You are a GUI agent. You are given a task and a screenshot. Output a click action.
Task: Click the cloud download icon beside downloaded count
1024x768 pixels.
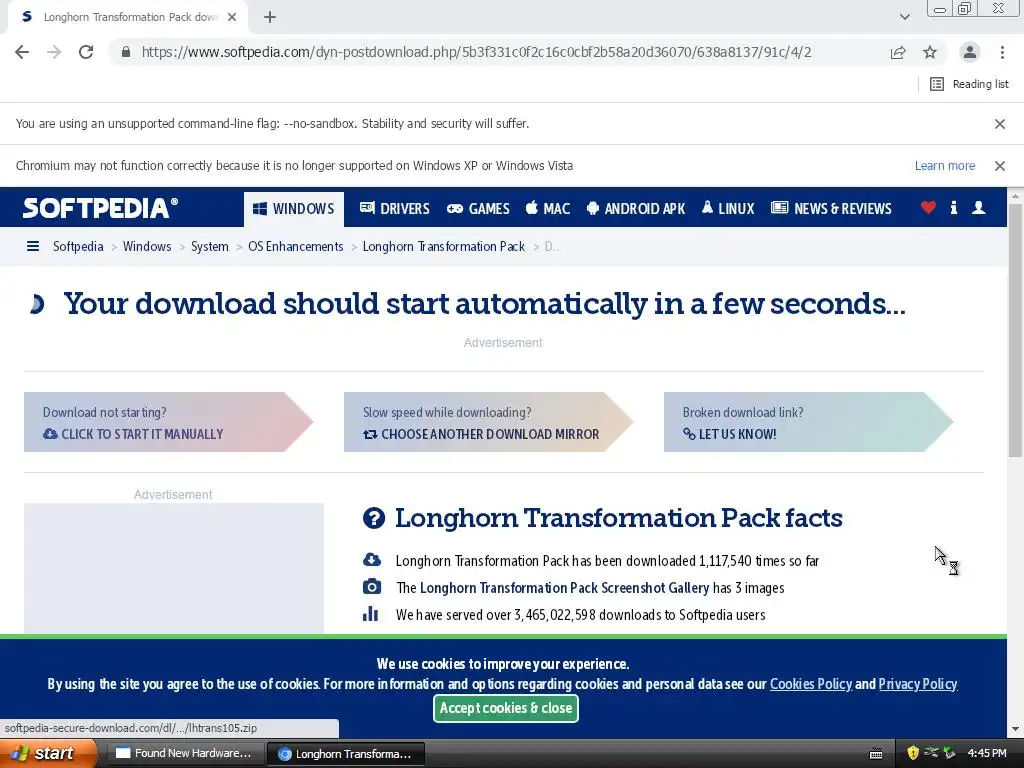coord(372,560)
